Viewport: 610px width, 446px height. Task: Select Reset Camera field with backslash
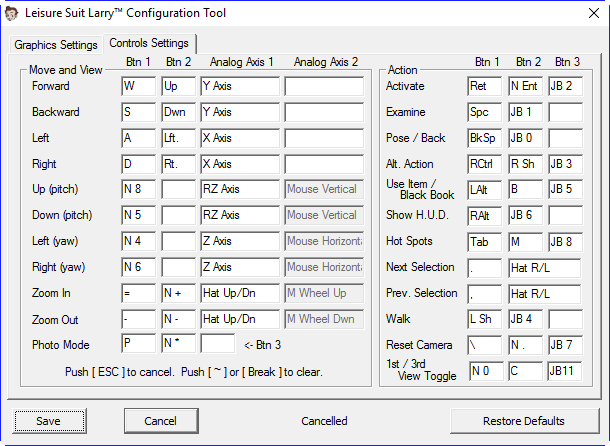484,345
